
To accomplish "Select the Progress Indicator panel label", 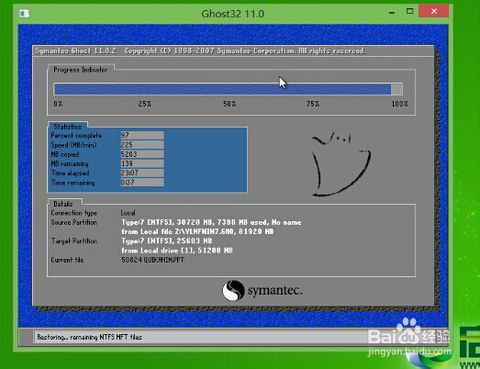I will [81, 70].
